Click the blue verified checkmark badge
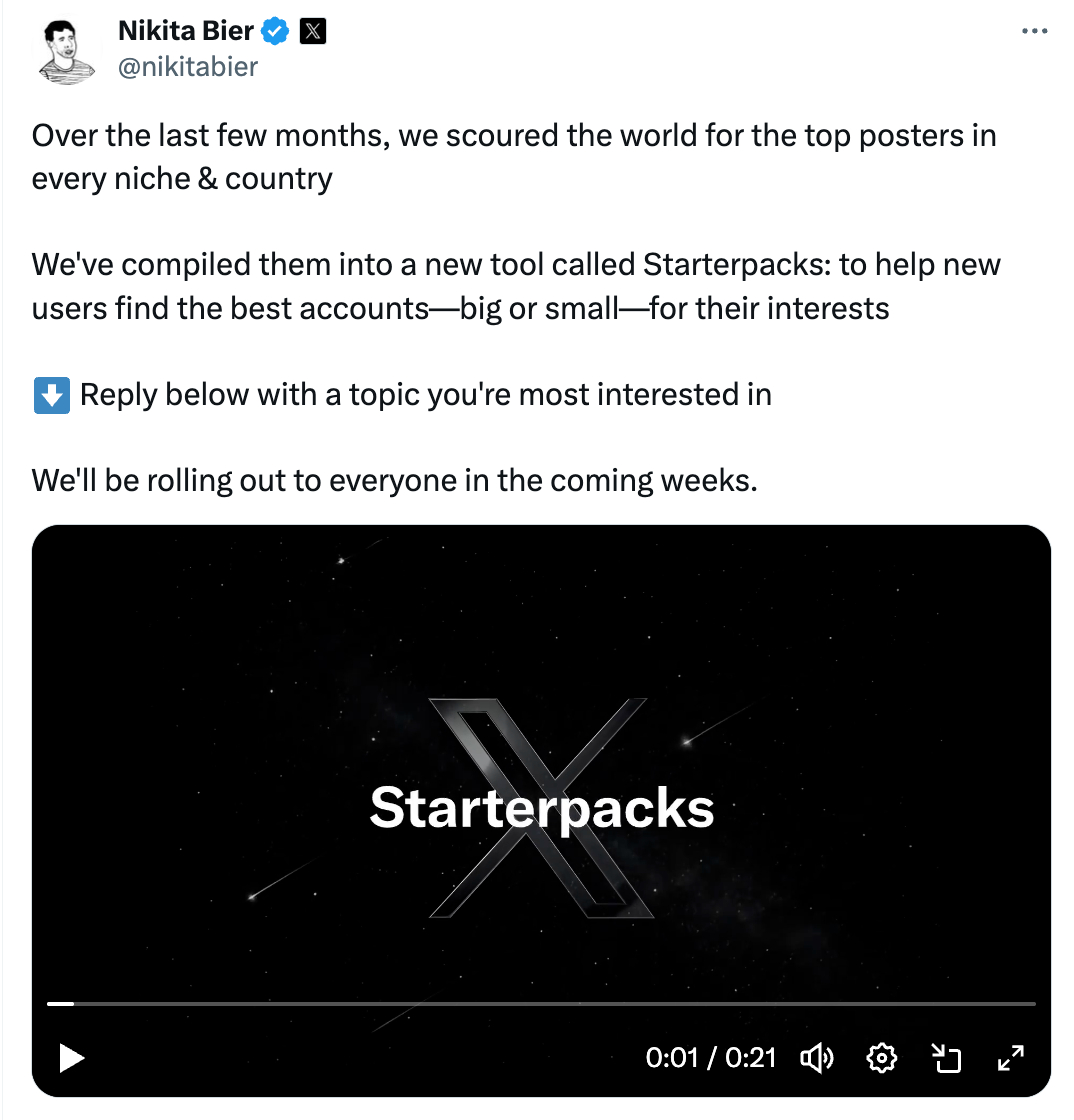 click(x=275, y=32)
